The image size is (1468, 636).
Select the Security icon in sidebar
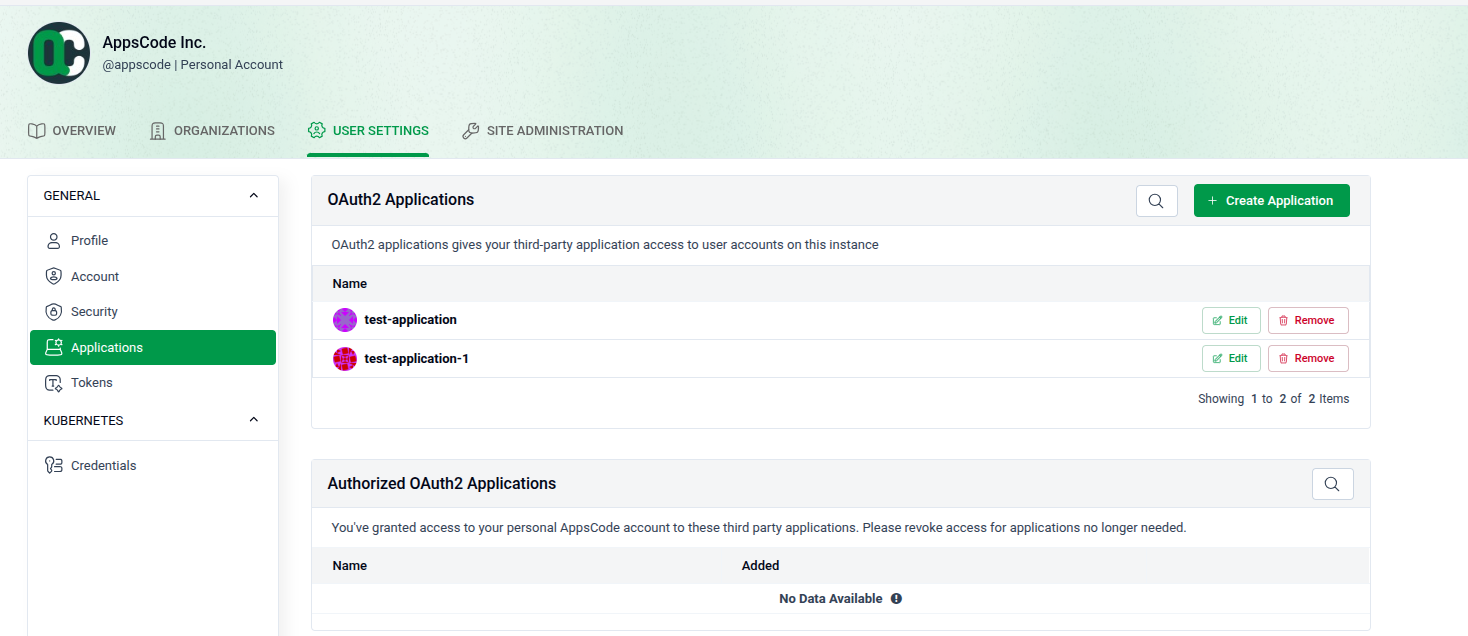click(x=53, y=311)
